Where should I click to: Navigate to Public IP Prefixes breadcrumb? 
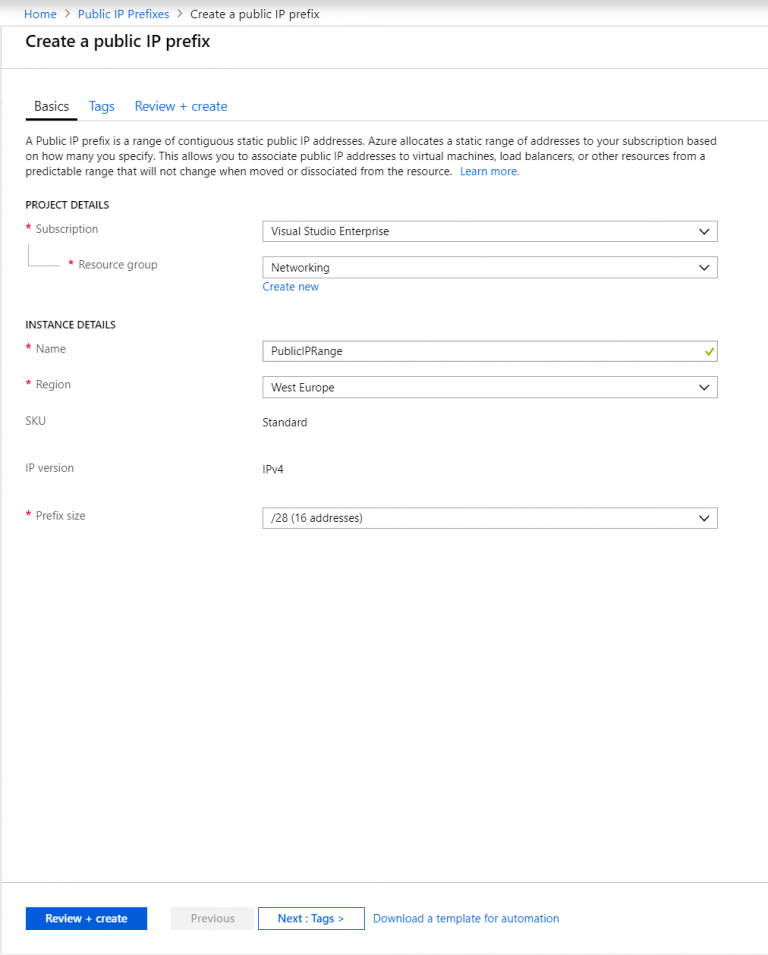click(x=123, y=14)
